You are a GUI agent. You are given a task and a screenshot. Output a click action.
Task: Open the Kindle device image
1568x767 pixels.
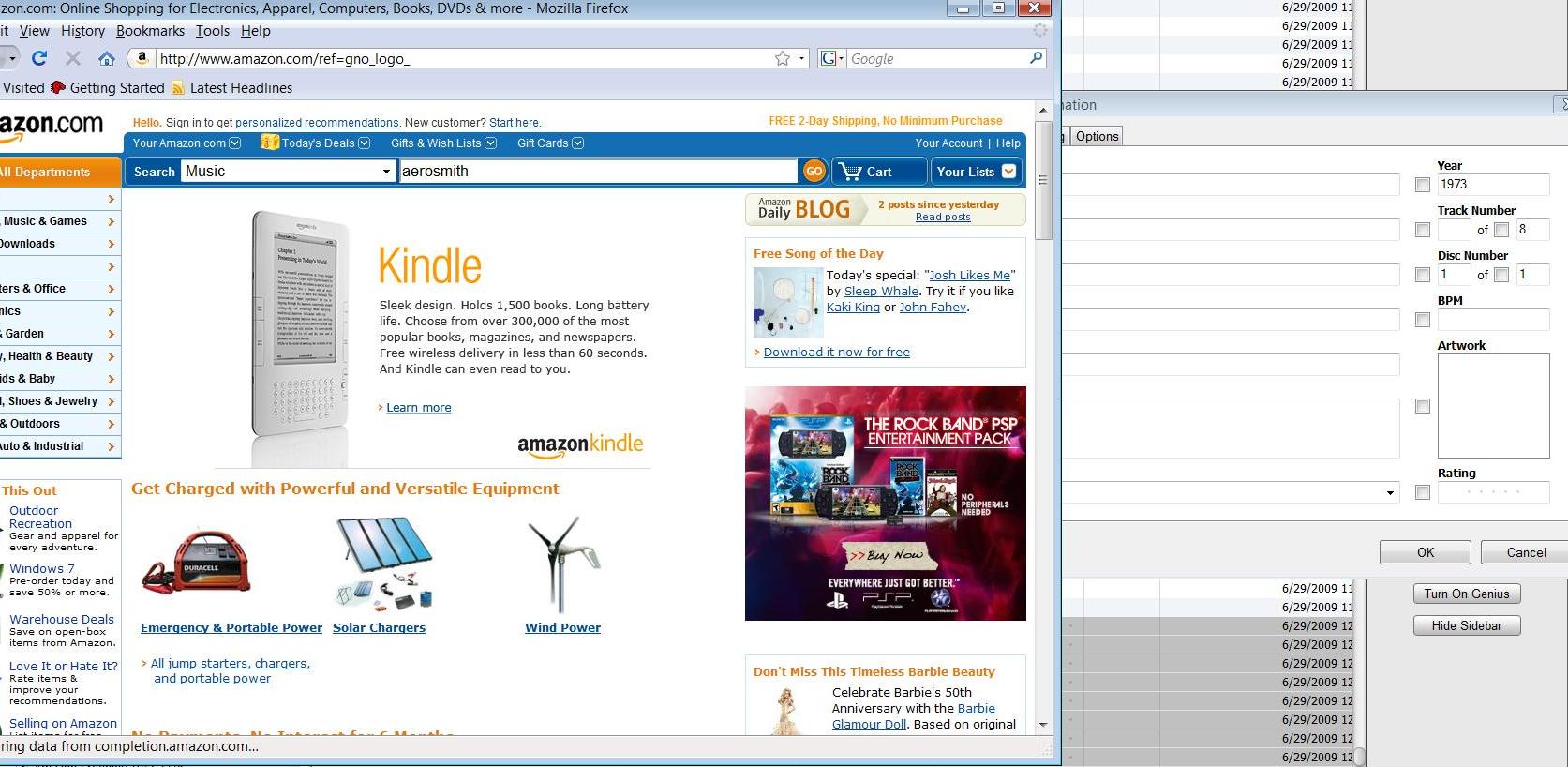pyautogui.click(x=300, y=338)
